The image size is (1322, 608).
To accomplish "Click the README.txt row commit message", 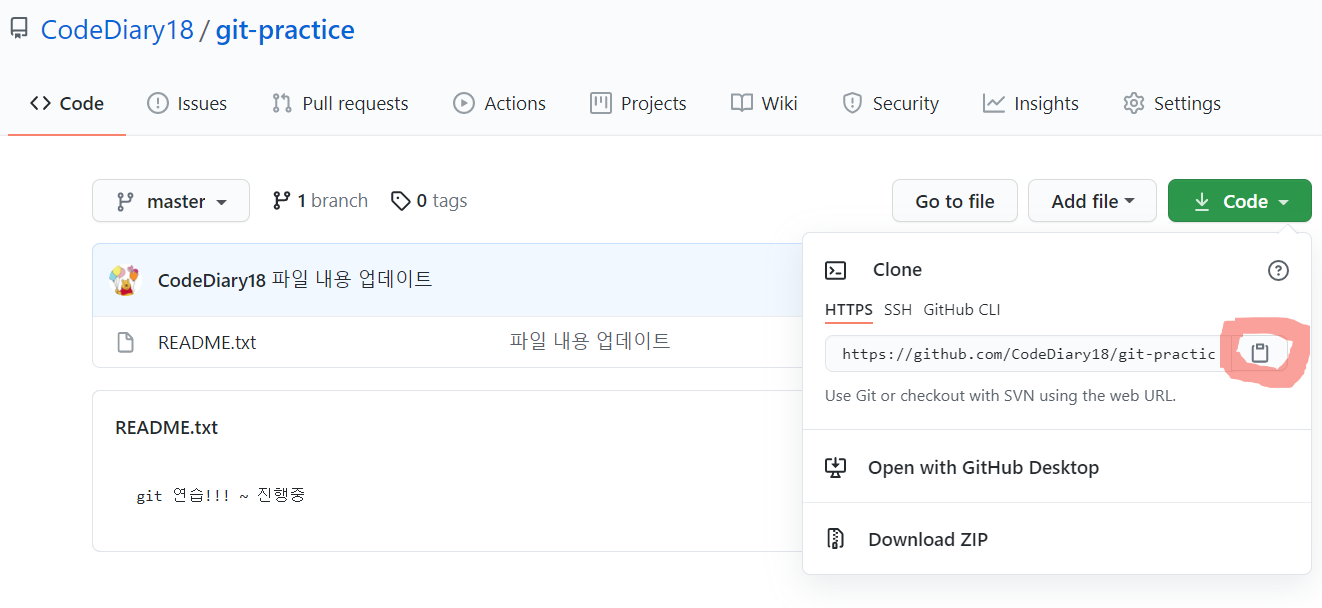I will click(x=590, y=341).
